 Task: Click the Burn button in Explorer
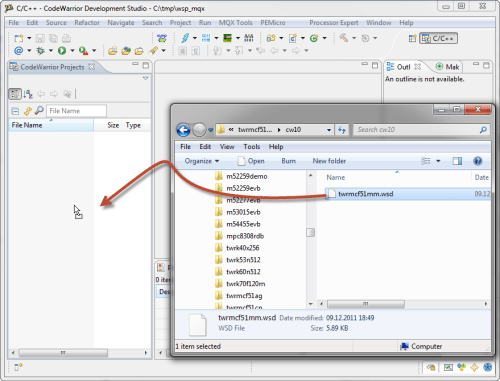click(289, 161)
